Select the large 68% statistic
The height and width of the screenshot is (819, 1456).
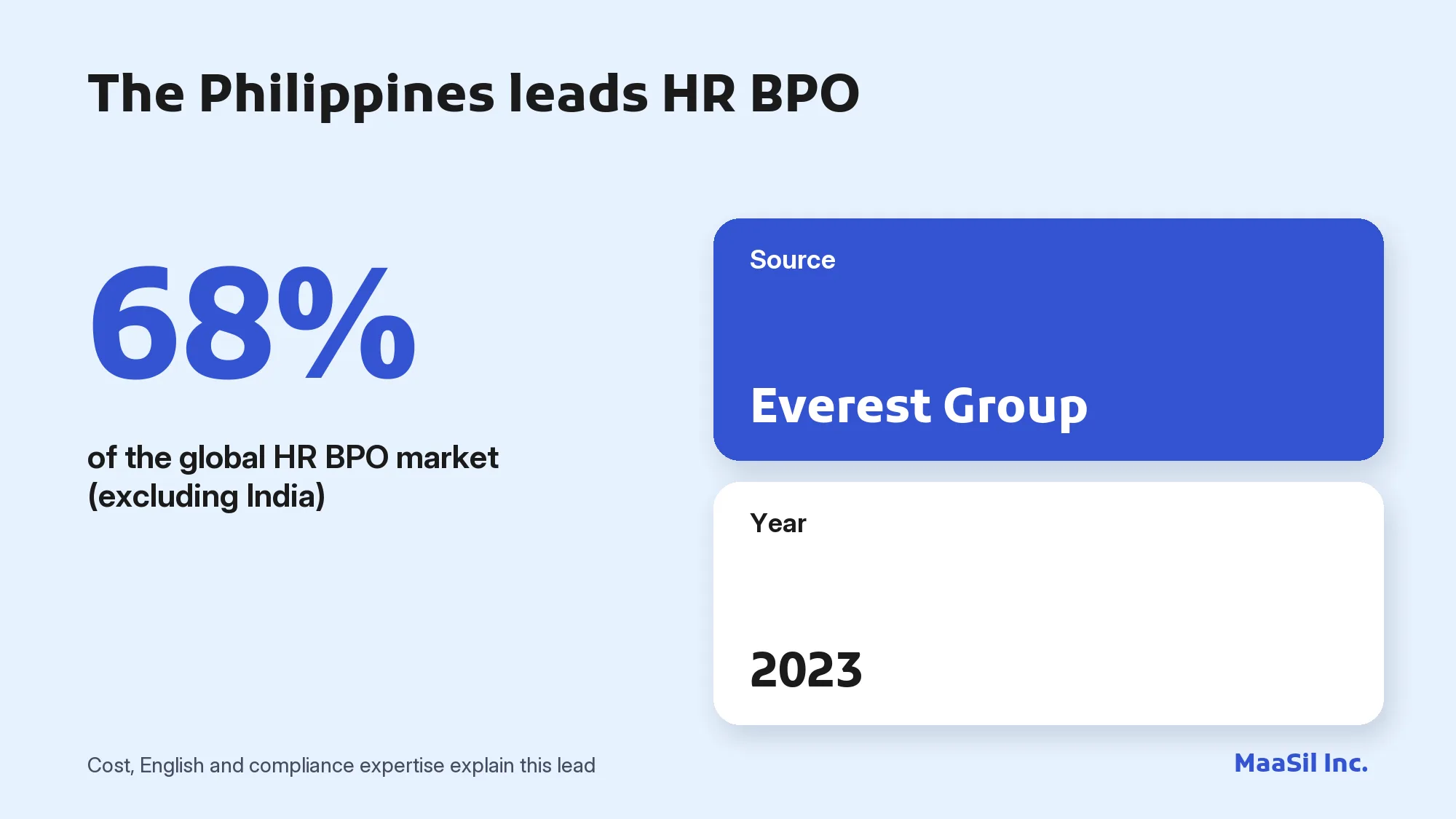tap(252, 323)
